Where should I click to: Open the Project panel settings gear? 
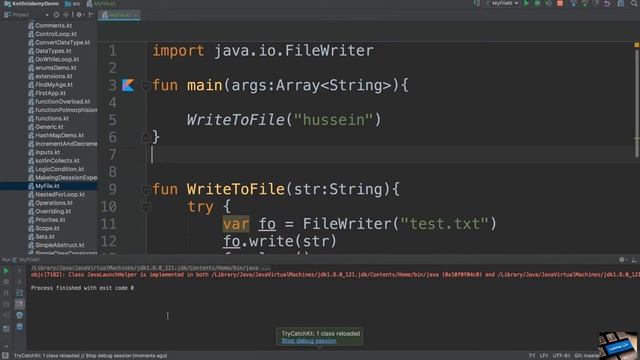pyautogui.click(x=79, y=15)
